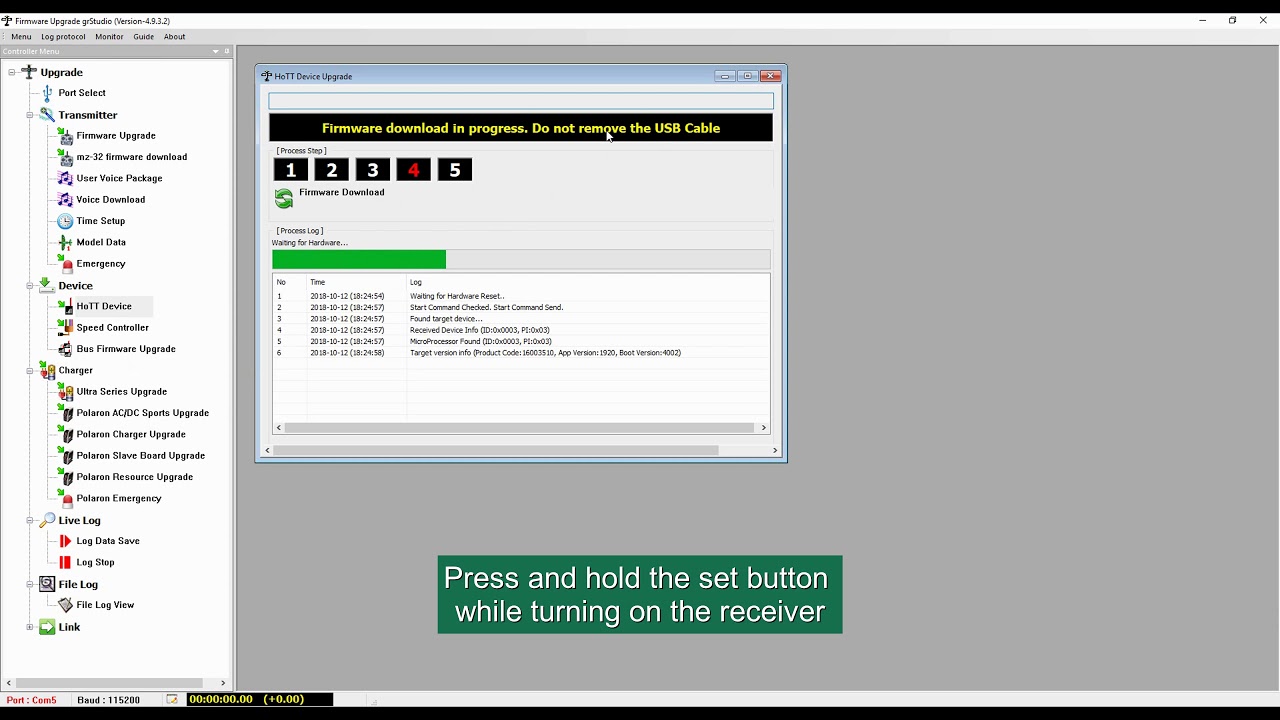1280x720 pixels.
Task: Open the Guide menu
Action: [144, 37]
